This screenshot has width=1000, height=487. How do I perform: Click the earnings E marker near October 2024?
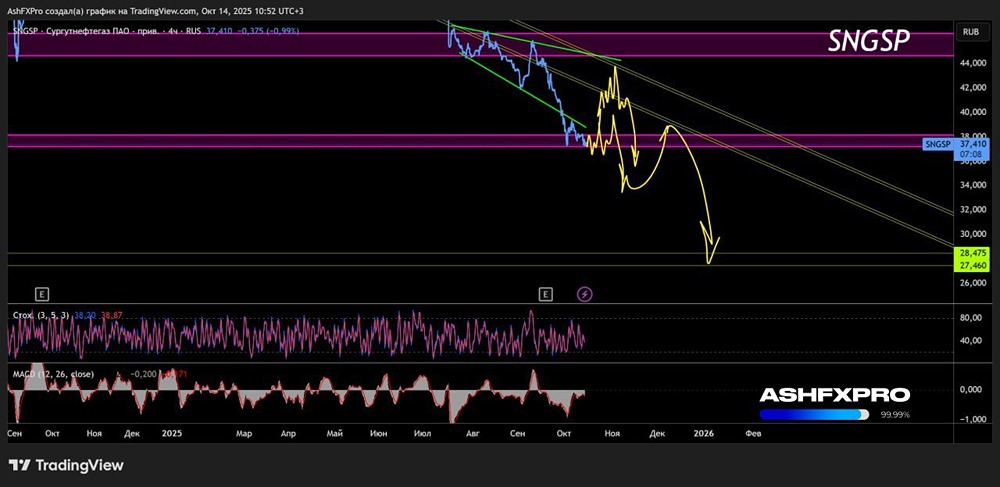click(42, 294)
